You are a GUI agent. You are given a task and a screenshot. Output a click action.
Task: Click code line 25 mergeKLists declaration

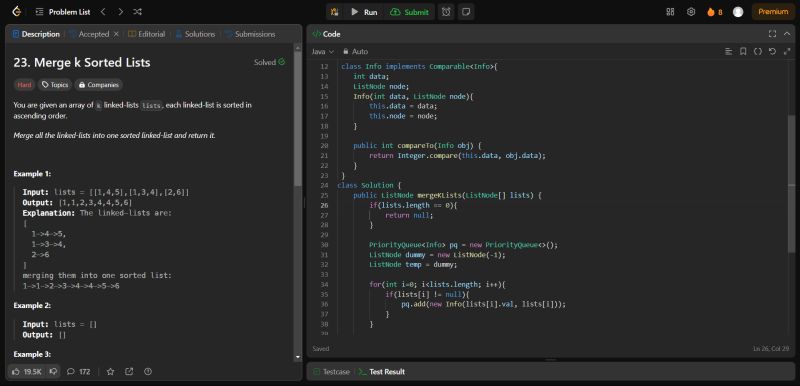[446, 195]
